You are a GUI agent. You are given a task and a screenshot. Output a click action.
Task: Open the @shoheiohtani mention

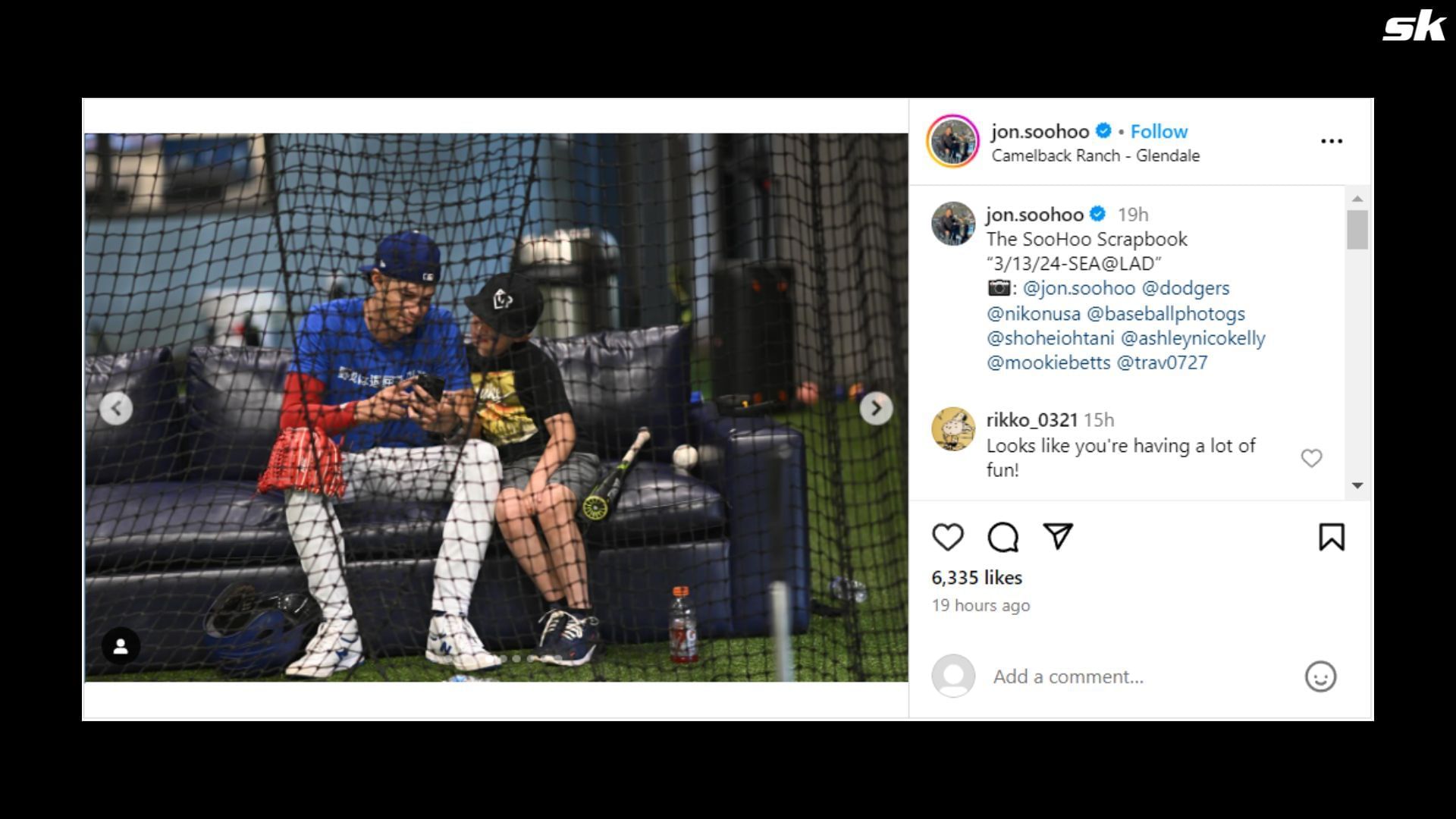(1050, 337)
